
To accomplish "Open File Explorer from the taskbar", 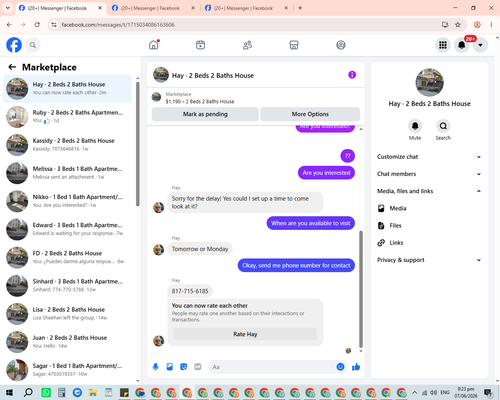I will [x=93, y=392].
